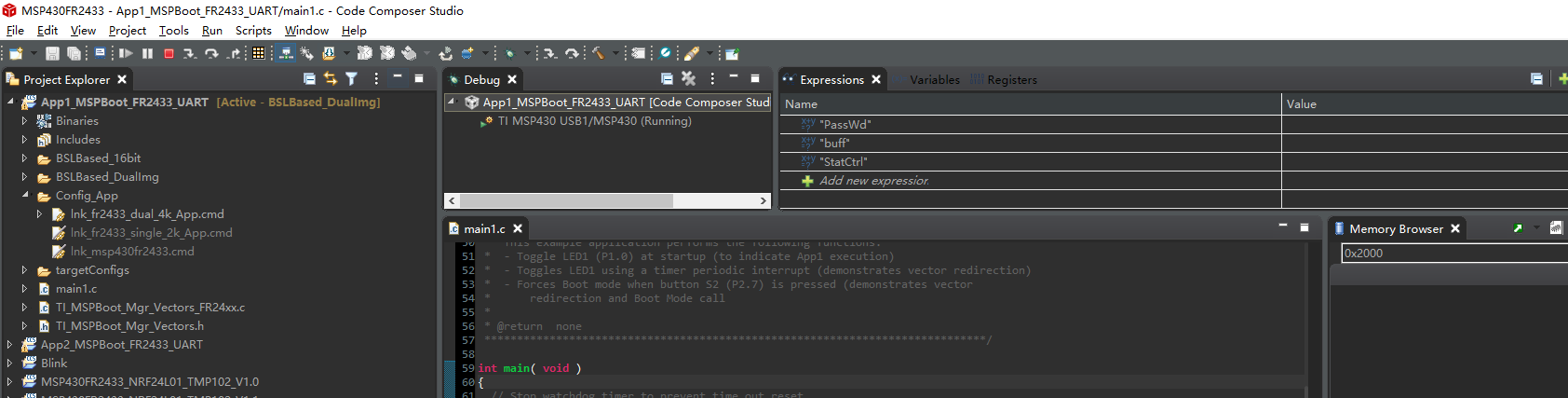Open Project Explorer view menu (three dots)
The image size is (1568, 398).
click(376, 79)
